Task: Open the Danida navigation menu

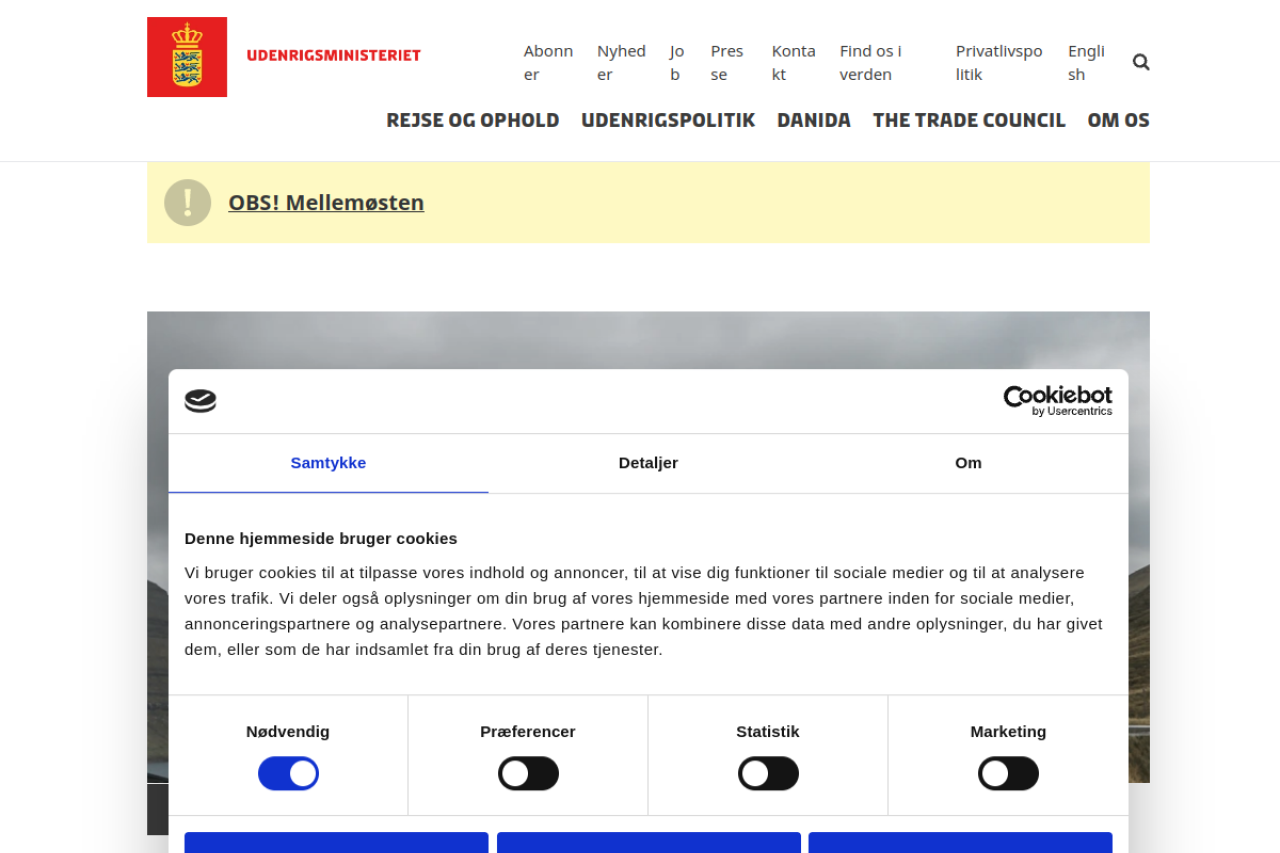Action: click(x=814, y=120)
